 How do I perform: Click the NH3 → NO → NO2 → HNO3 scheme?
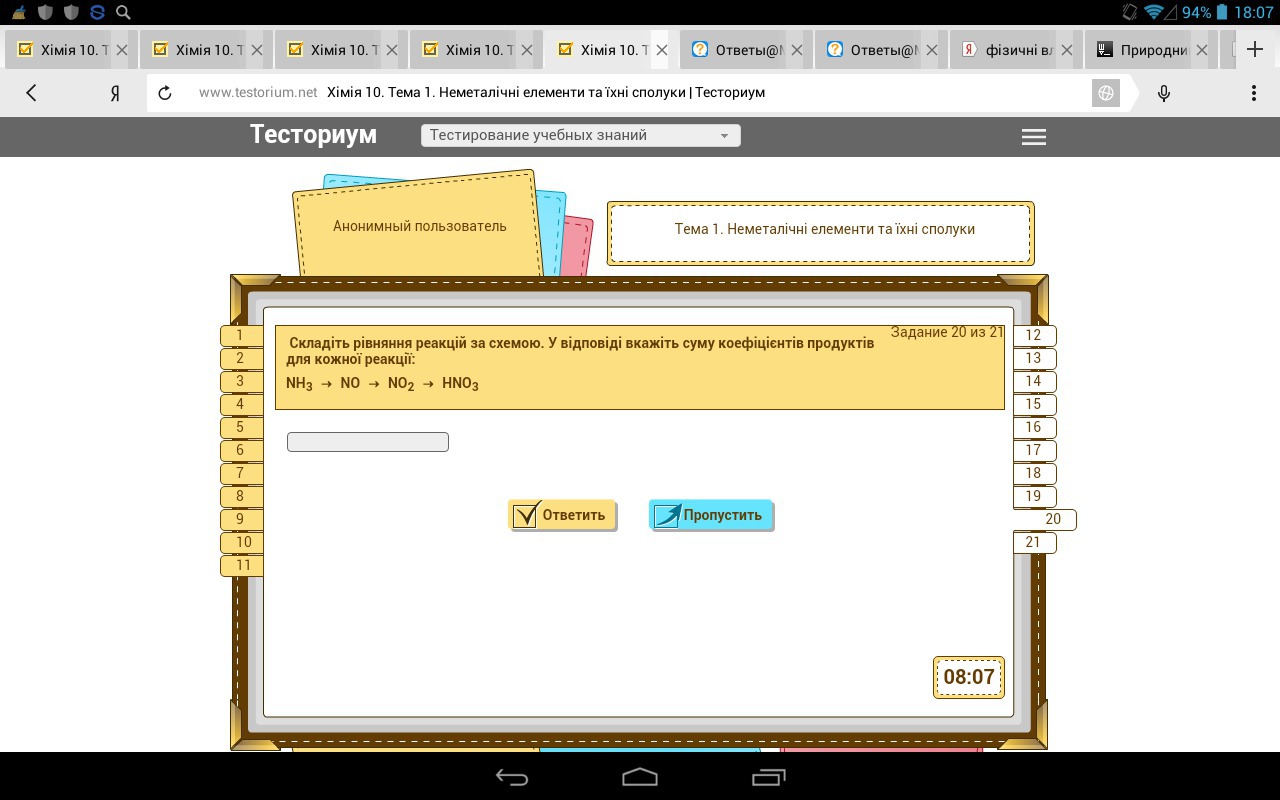click(x=382, y=384)
